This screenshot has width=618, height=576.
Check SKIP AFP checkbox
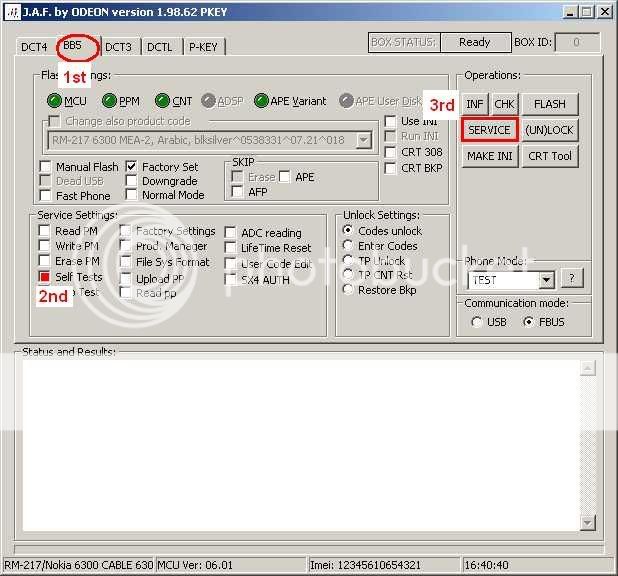coord(238,192)
